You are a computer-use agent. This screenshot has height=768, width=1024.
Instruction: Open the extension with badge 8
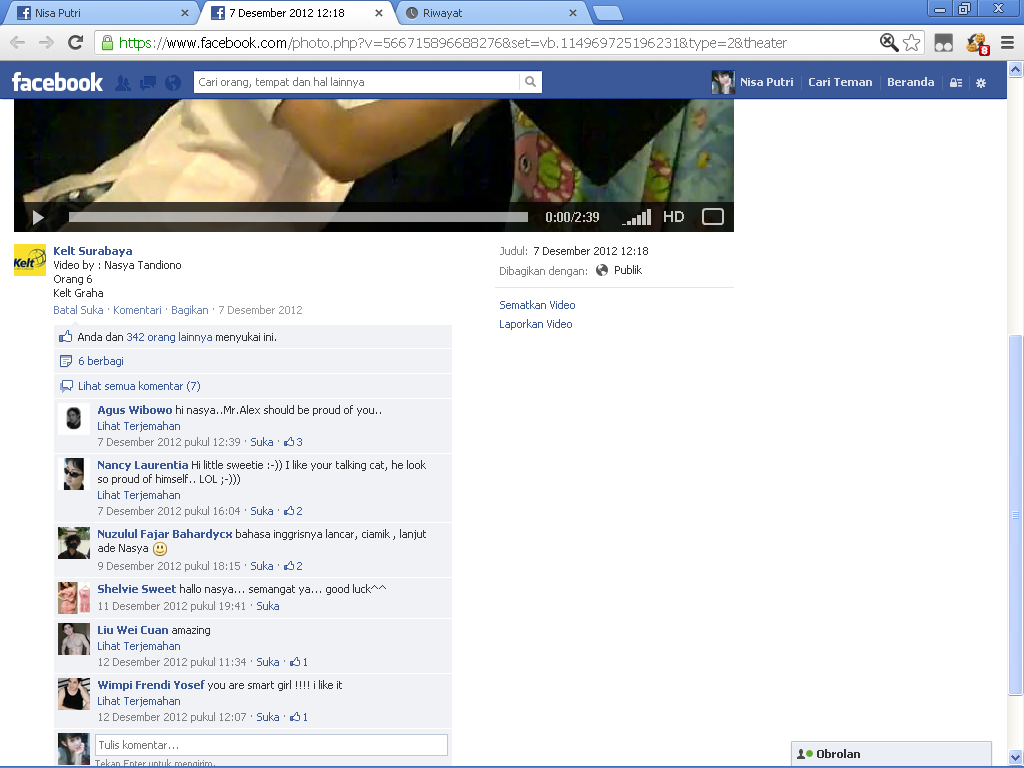point(978,43)
